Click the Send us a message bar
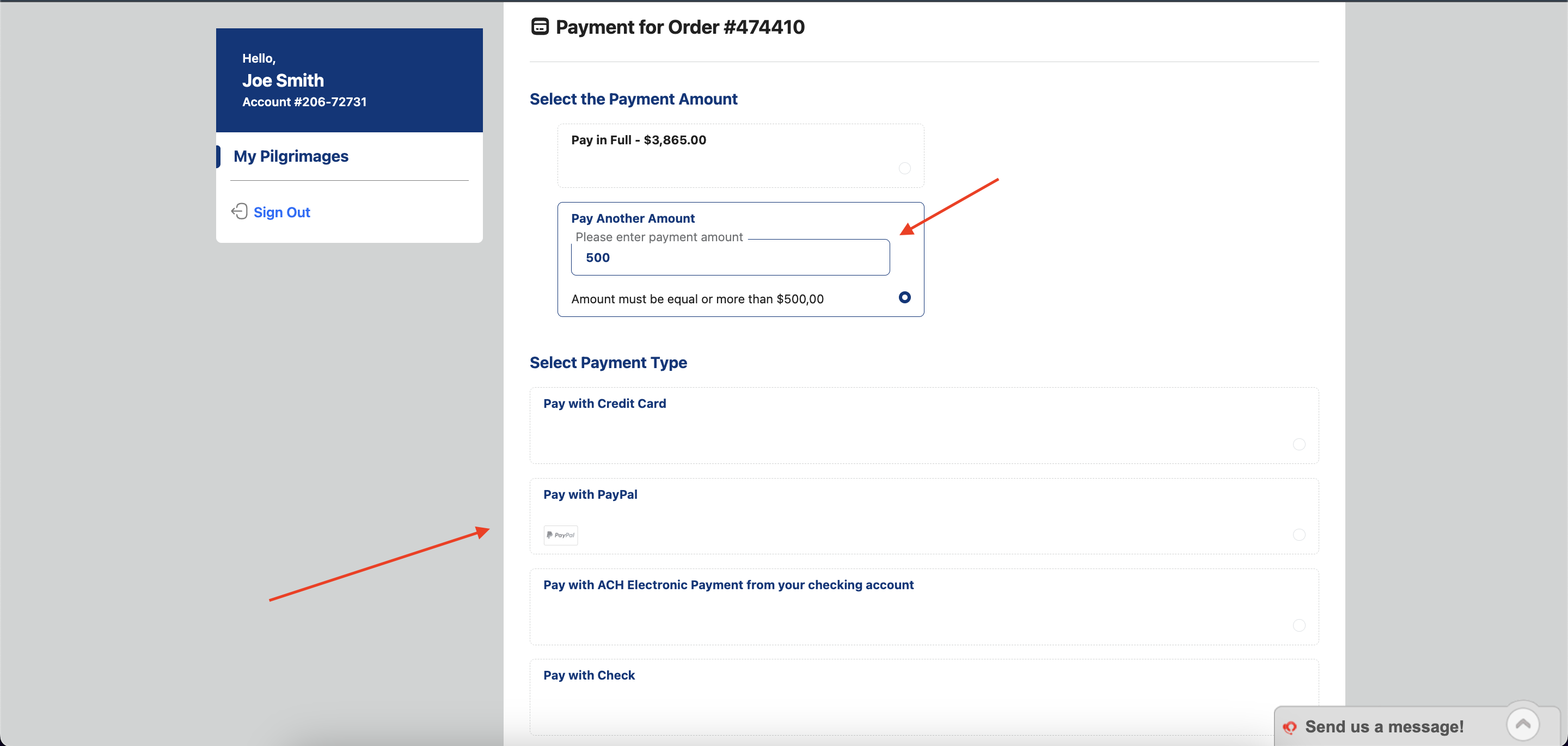 [1383, 726]
